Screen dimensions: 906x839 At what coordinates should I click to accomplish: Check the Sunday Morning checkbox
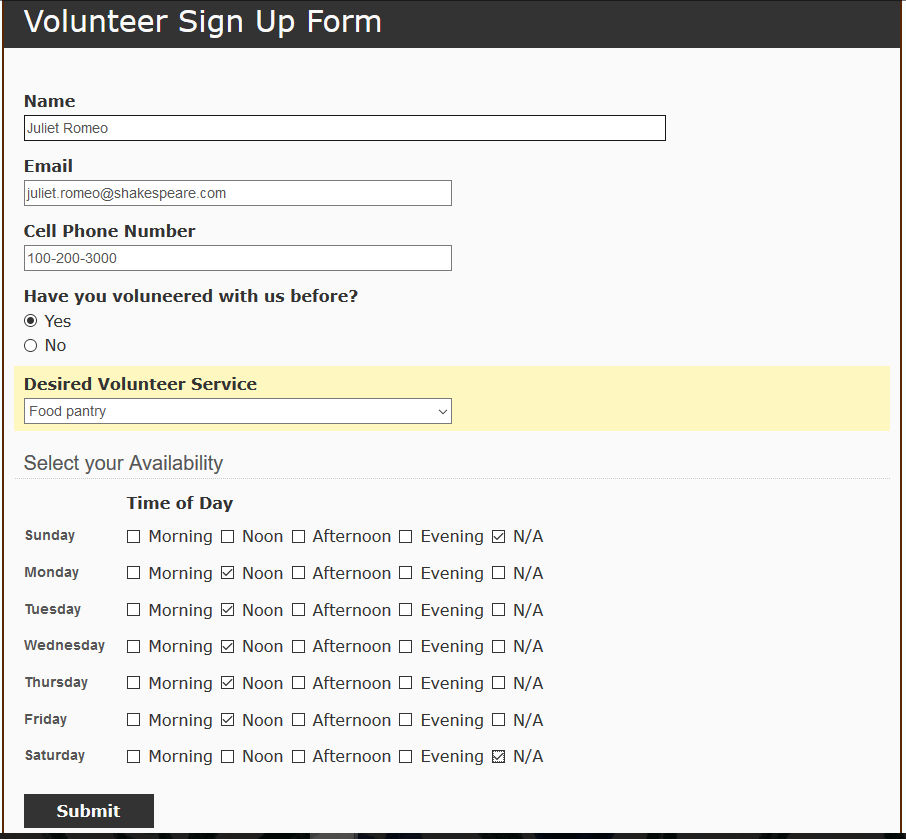pos(134,537)
